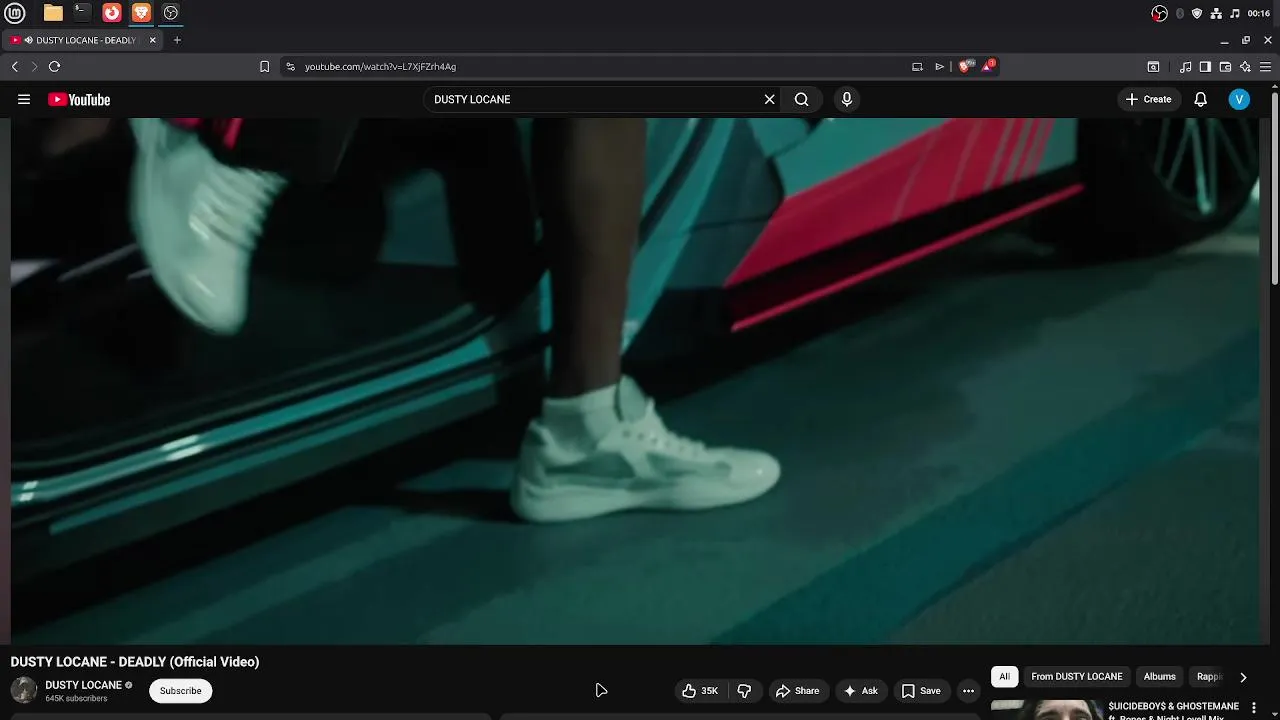This screenshot has width=1280, height=720.
Task: Open the YouTube guide hamburger menu
Action: (24, 99)
